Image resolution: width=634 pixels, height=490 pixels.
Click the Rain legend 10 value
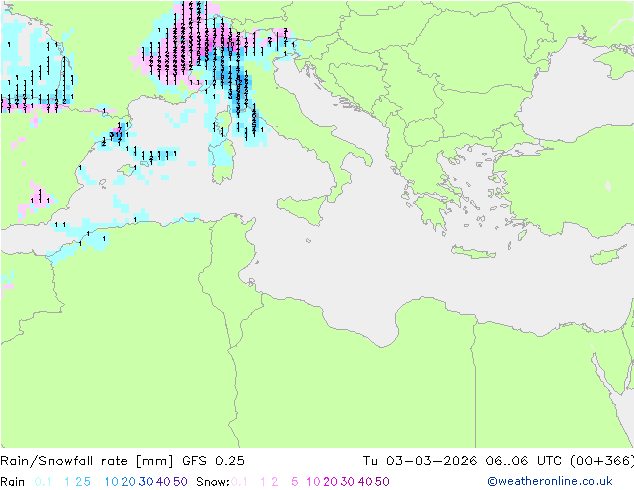[112, 482]
